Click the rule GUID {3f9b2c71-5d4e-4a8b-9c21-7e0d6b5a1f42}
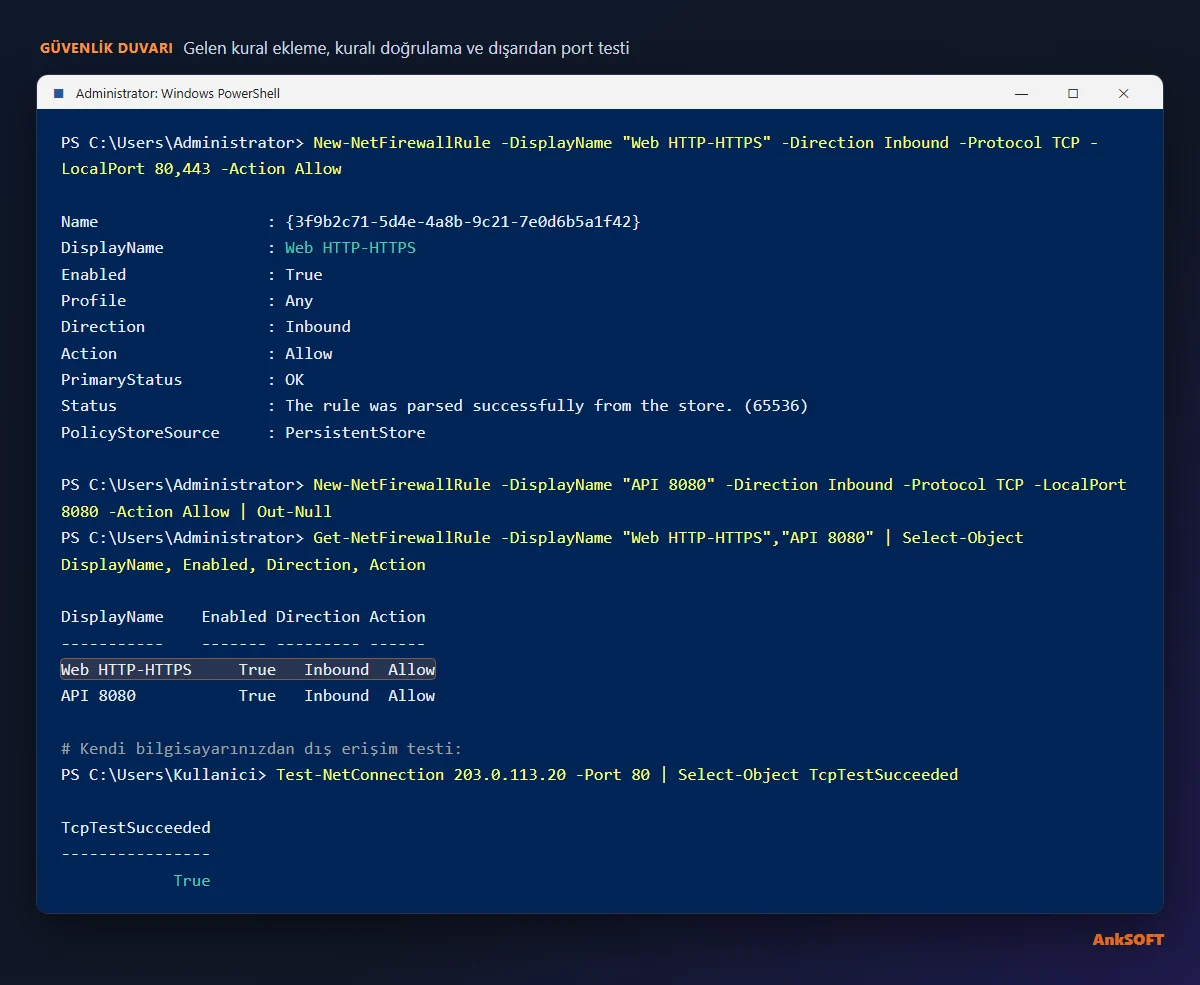This screenshot has width=1200, height=985. pyautogui.click(x=463, y=222)
